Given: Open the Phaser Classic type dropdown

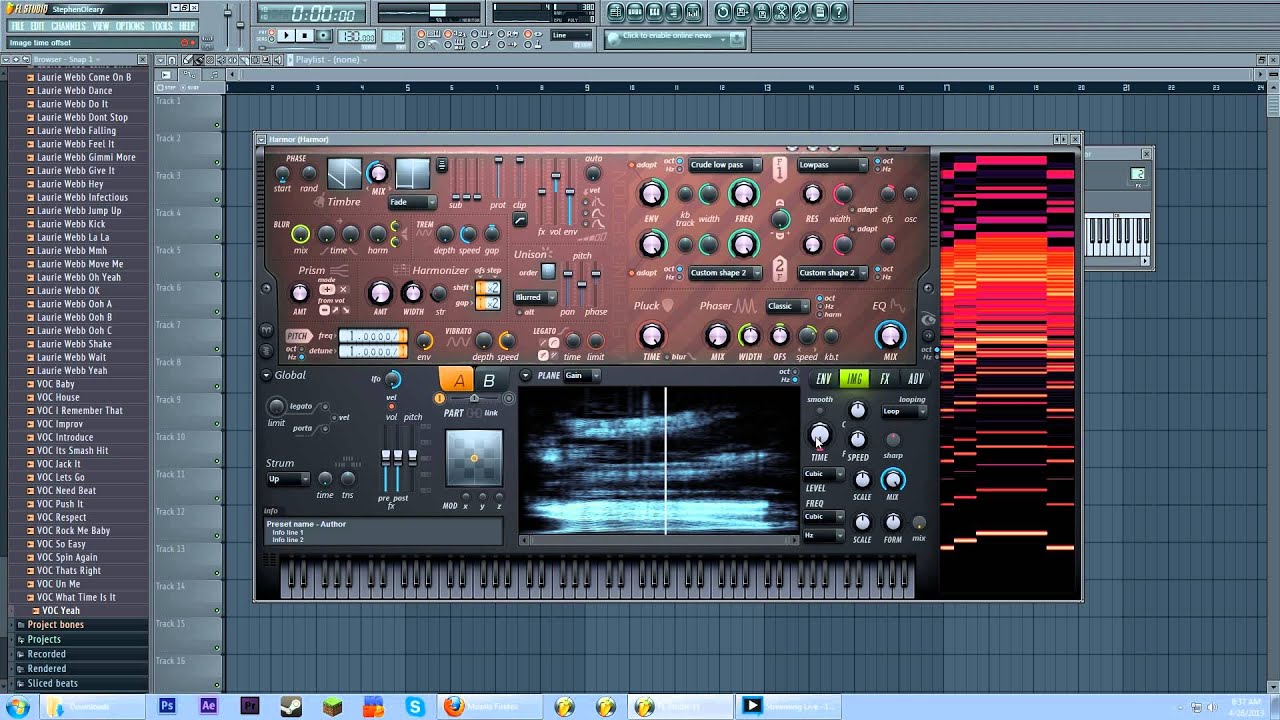Looking at the screenshot, I should 786,306.
